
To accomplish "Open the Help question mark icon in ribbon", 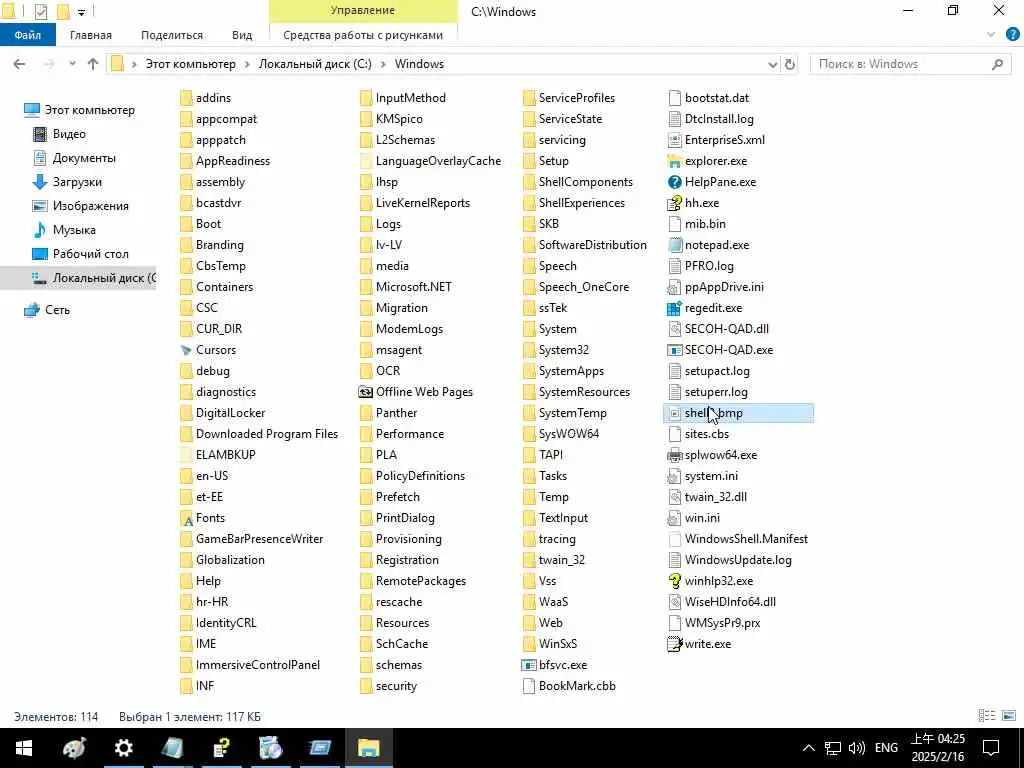I will 1012,35.
